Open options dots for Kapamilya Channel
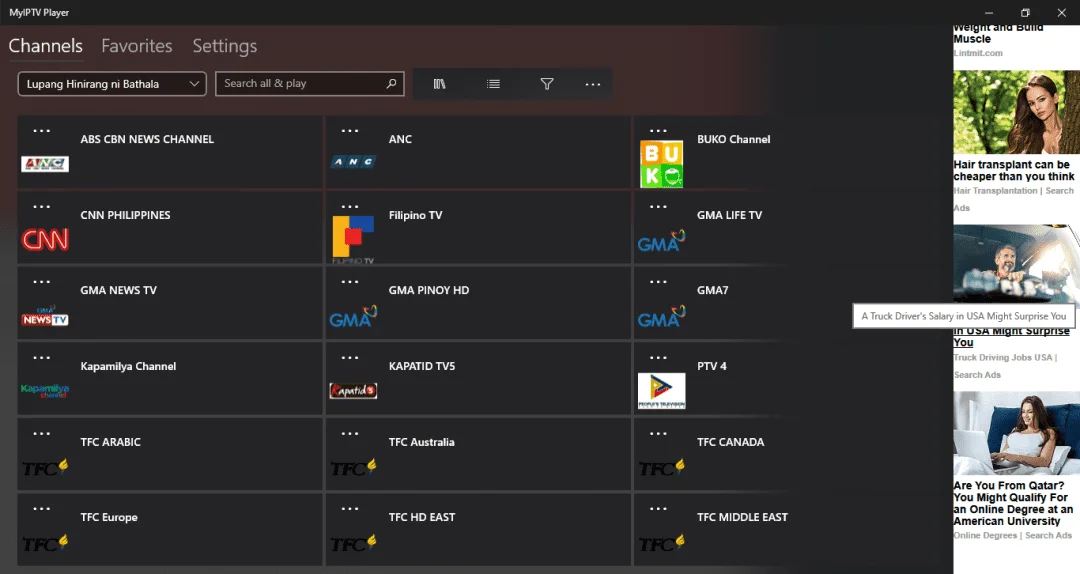This screenshot has width=1080, height=574. [x=41, y=358]
